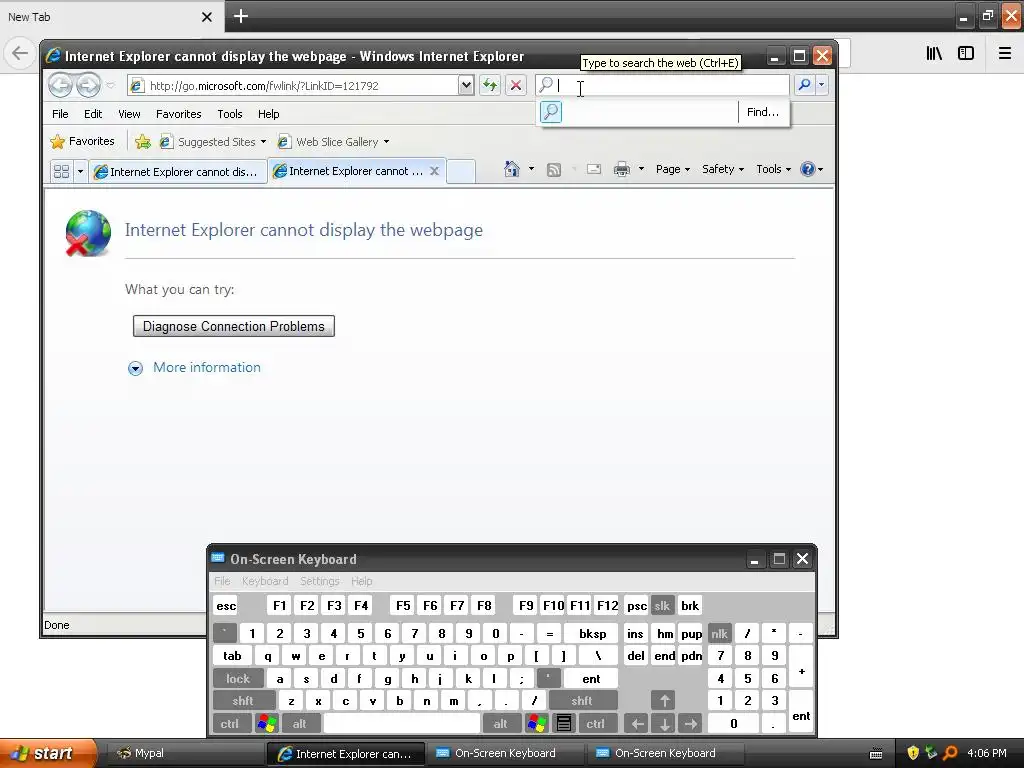Click the Read Mail icon

[x=594, y=169]
